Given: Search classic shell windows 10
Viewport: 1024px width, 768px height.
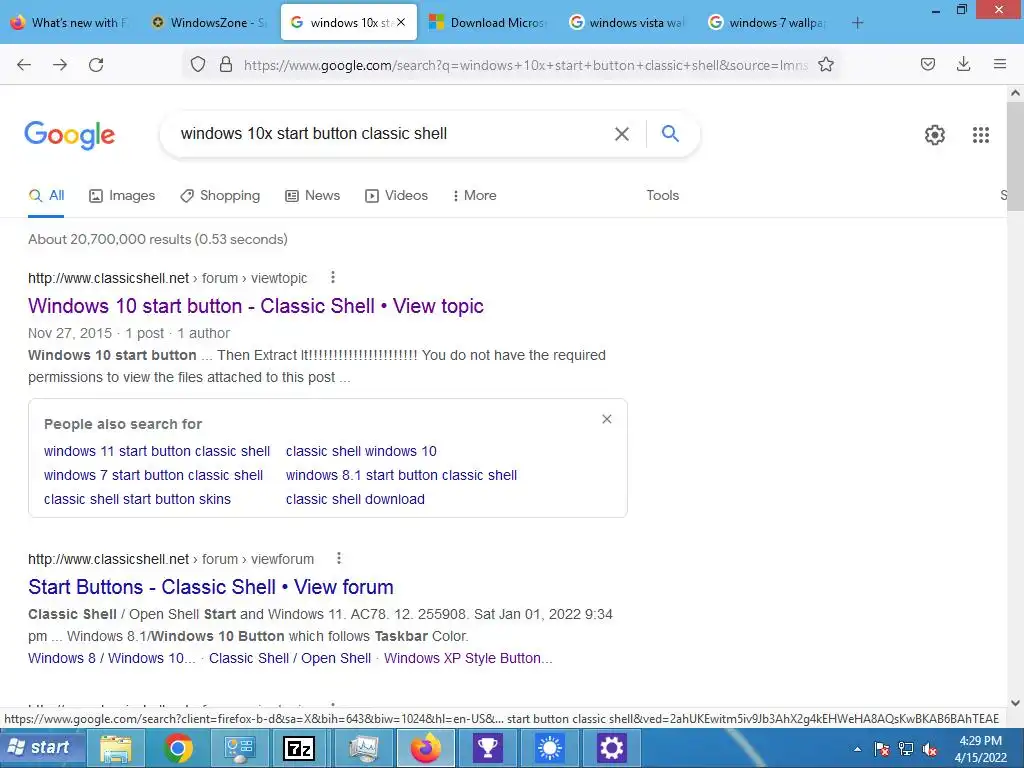Looking at the screenshot, I should click(x=361, y=451).
